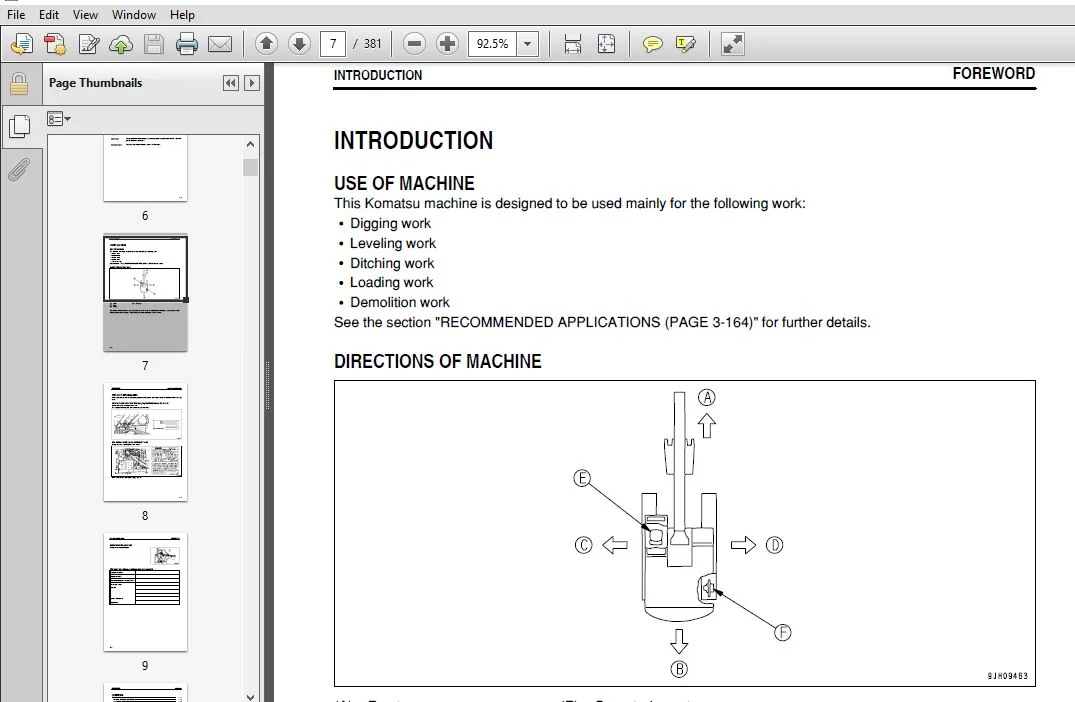Click the large 'INTRODUCTION' title
Viewport: 1075px width, 702px height.
(x=413, y=141)
